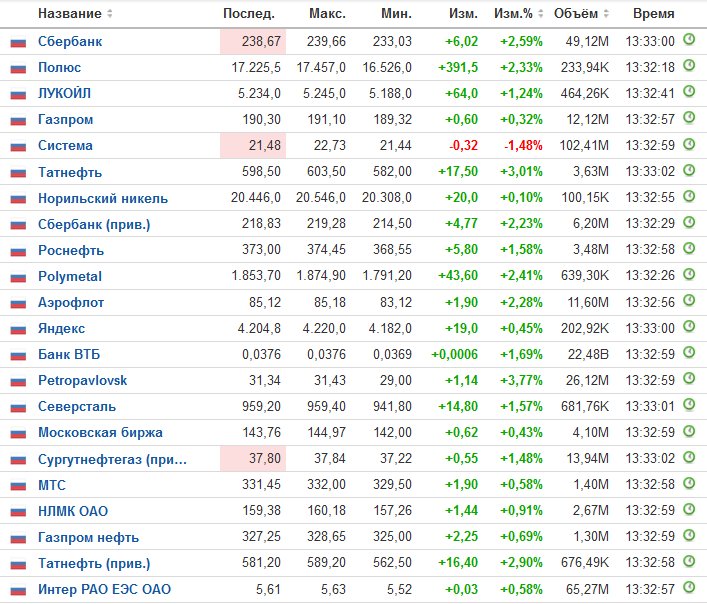Click the Послед. column header
707x604 pixels.
coord(249,14)
